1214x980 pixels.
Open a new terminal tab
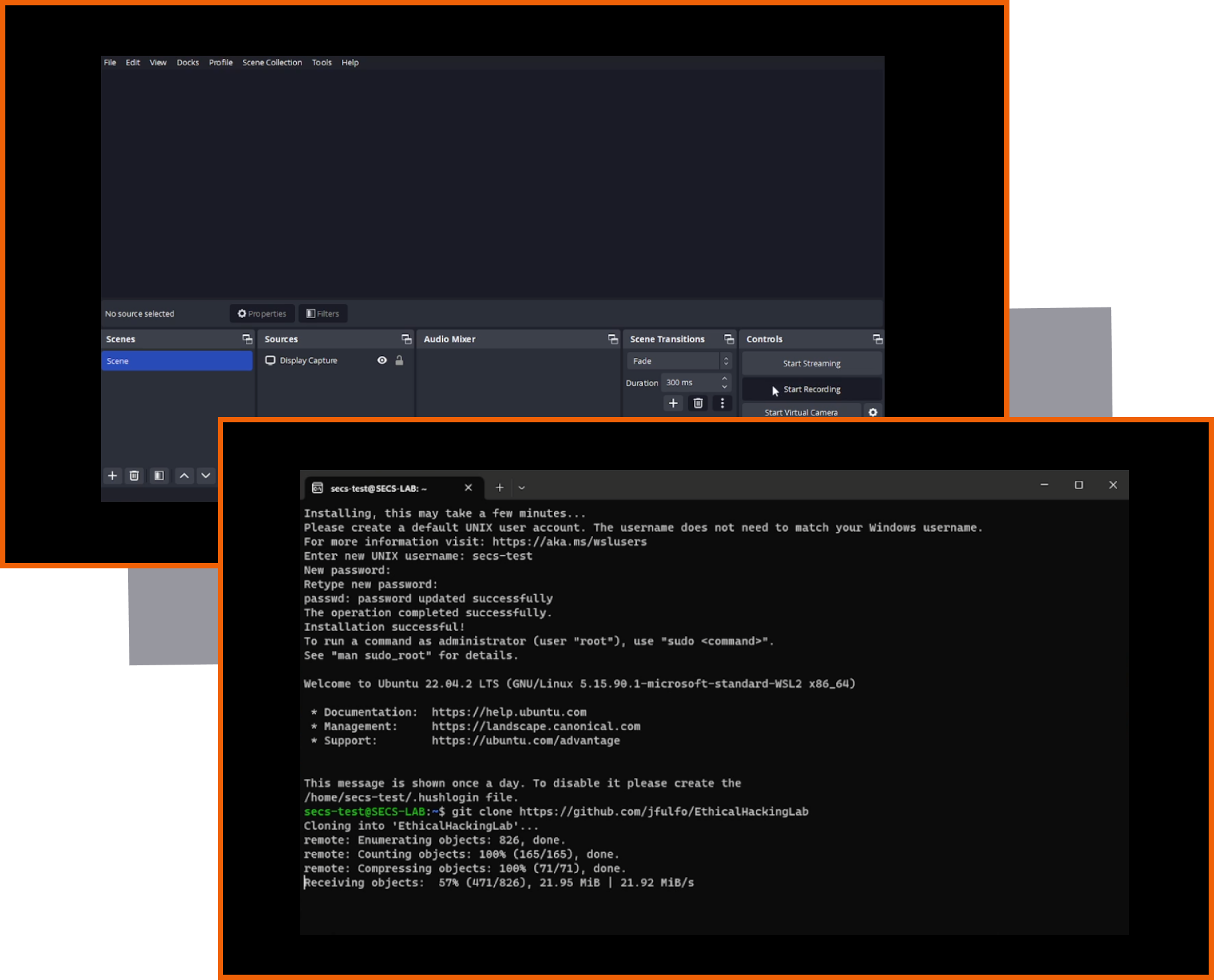[499, 487]
